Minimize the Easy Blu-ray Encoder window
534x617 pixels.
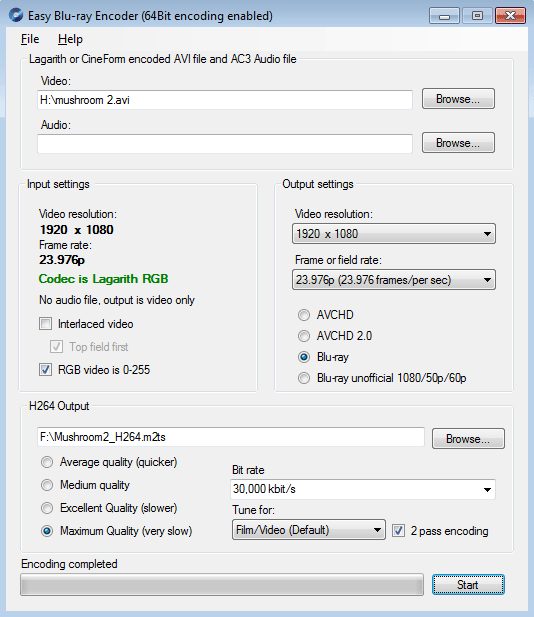pyautogui.click(x=444, y=16)
